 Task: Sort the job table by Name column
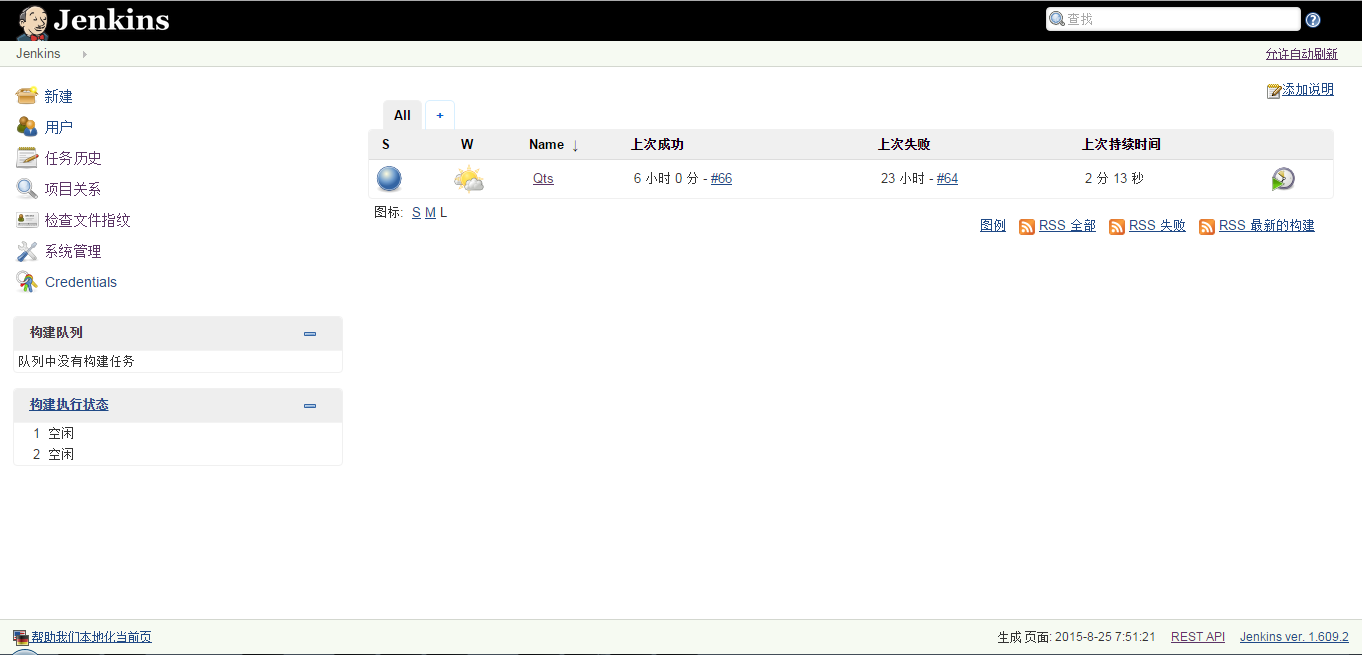coord(546,145)
